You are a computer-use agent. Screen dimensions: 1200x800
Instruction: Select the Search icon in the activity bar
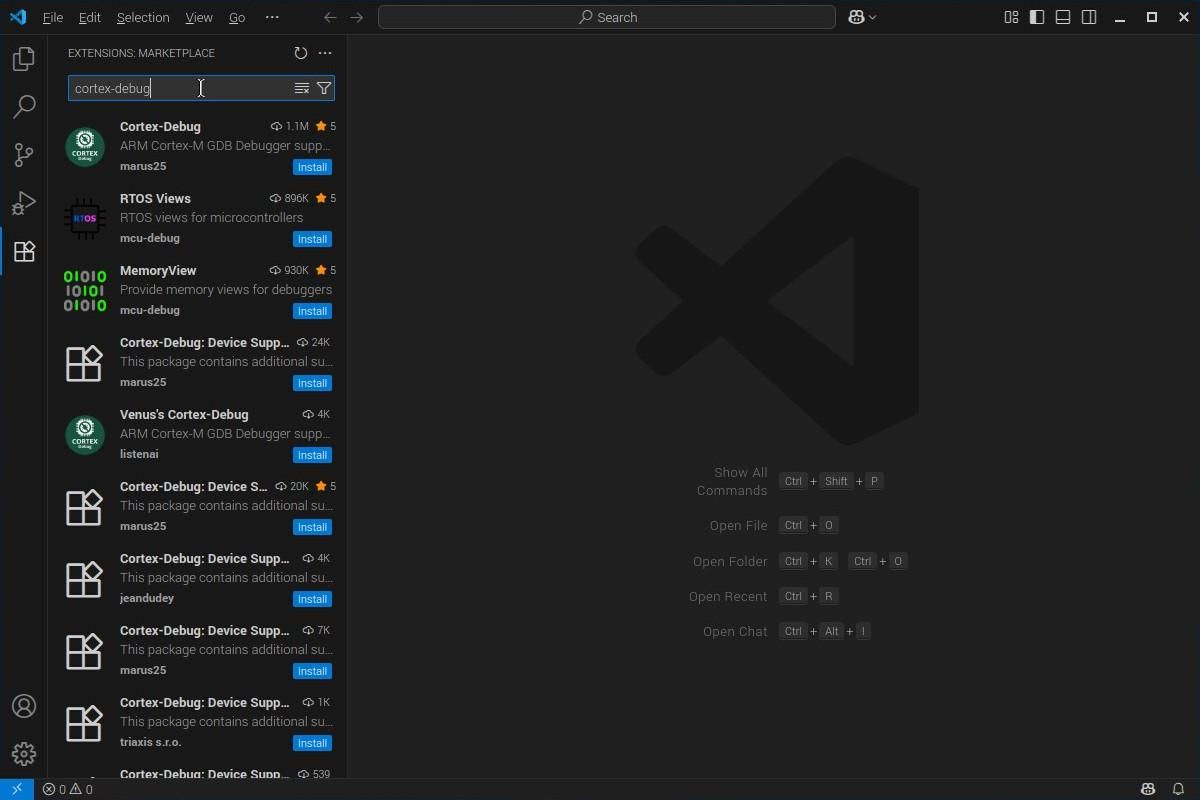click(24, 107)
